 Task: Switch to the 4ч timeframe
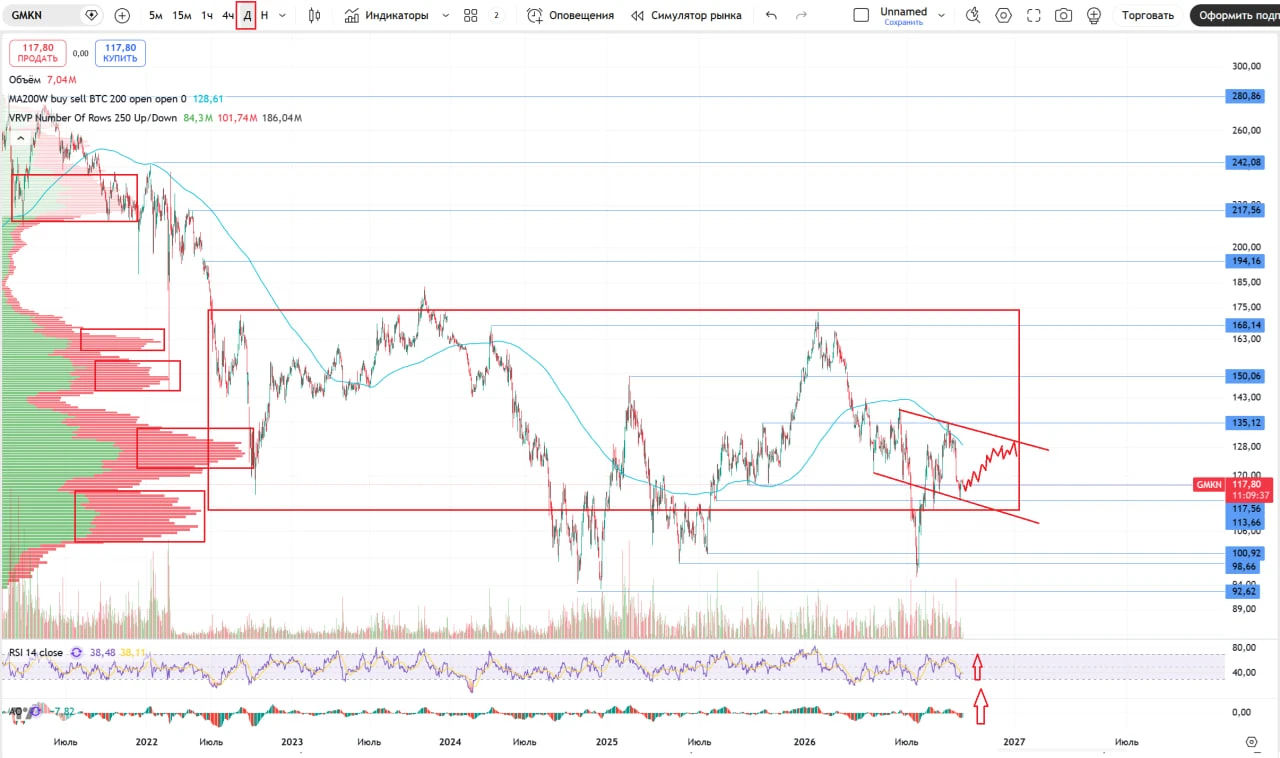(x=228, y=15)
